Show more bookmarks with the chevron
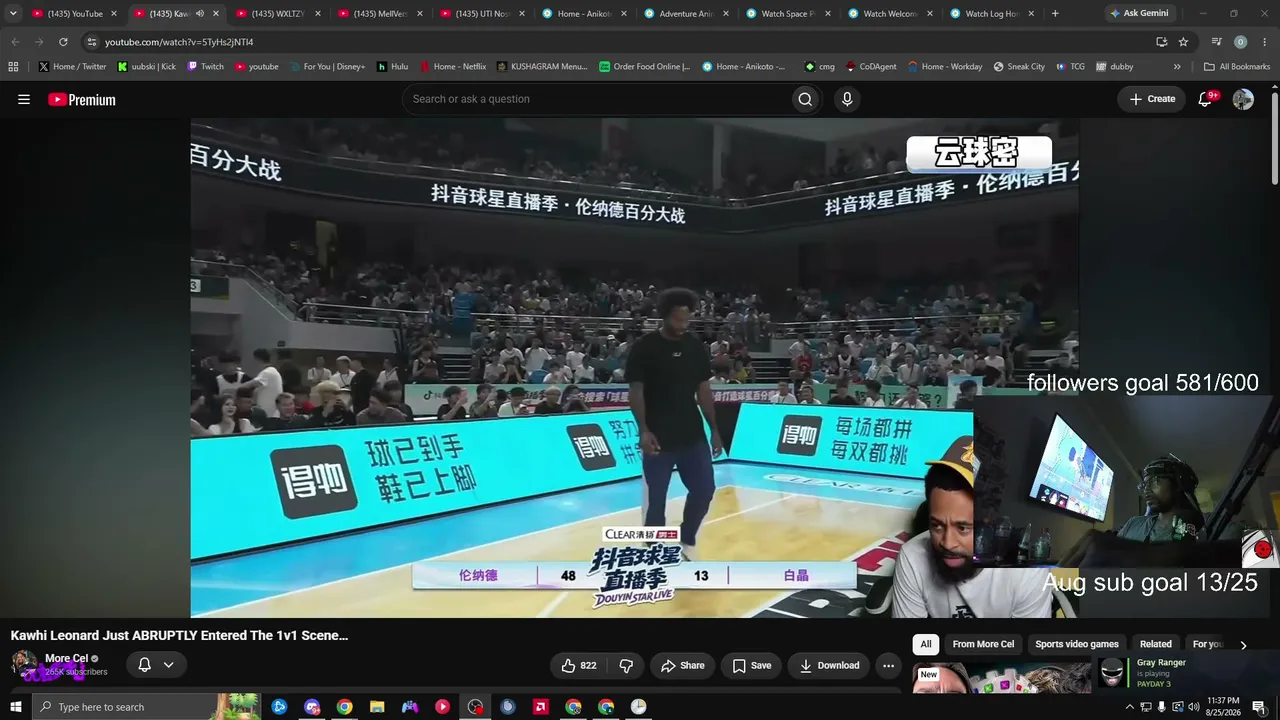Image resolution: width=1280 pixels, height=720 pixels. click(1177, 67)
